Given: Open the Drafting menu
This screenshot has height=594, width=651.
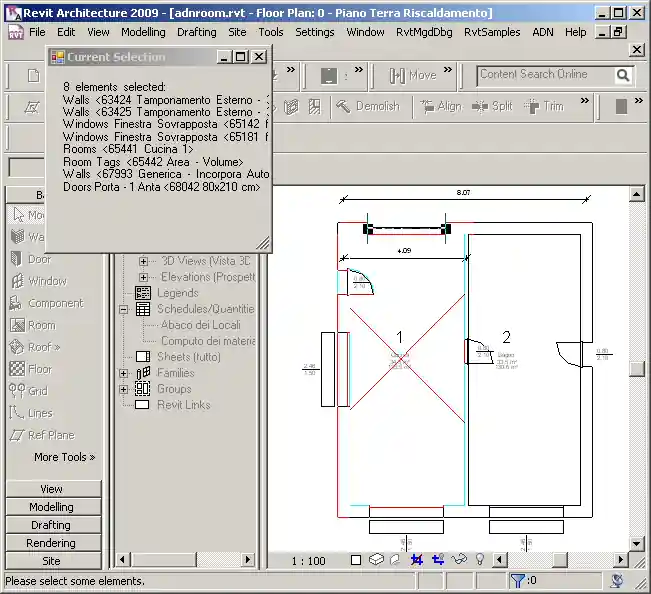Looking at the screenshot, I should coord(196,32).
